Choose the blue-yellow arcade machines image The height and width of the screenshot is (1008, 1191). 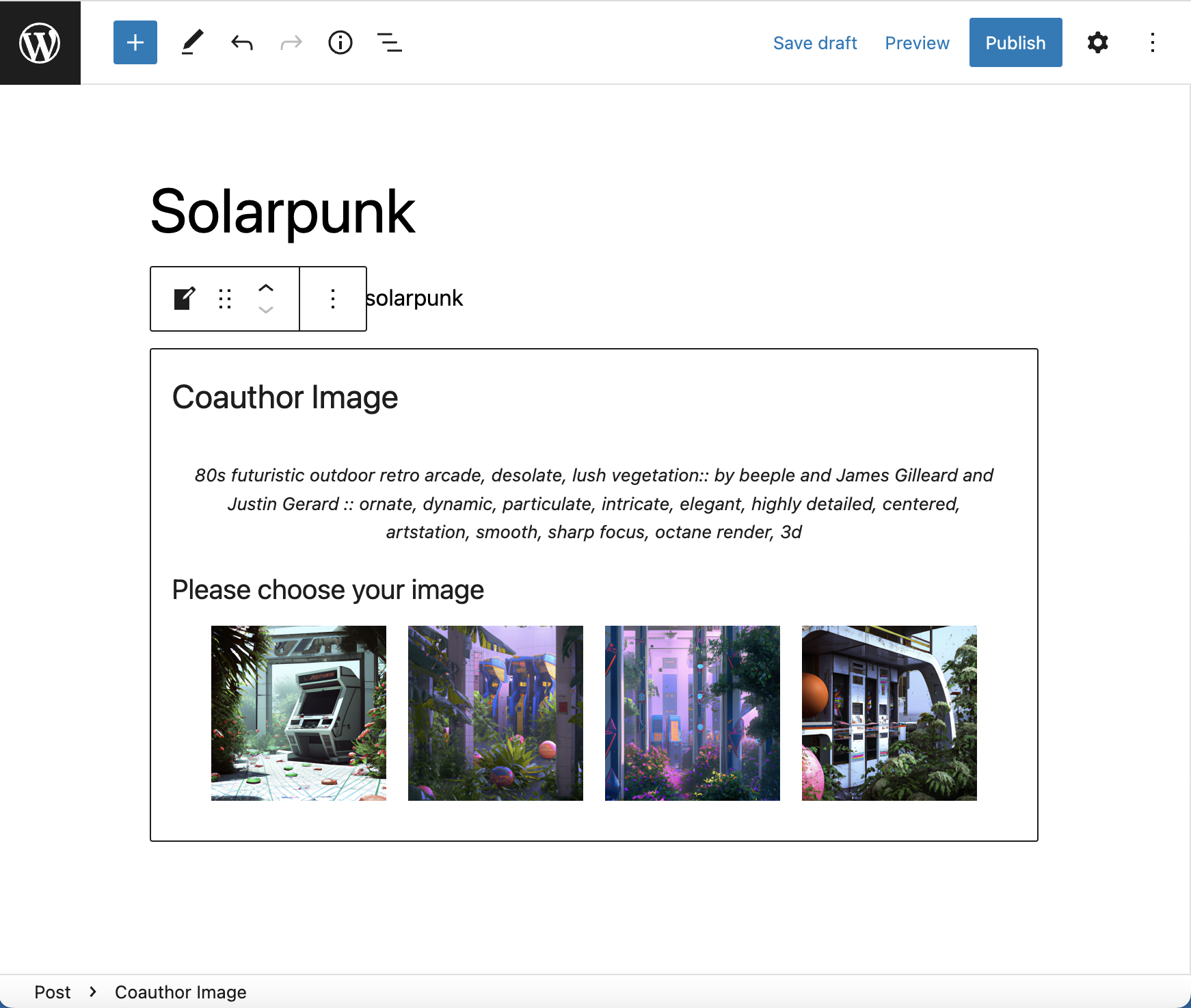496,713
